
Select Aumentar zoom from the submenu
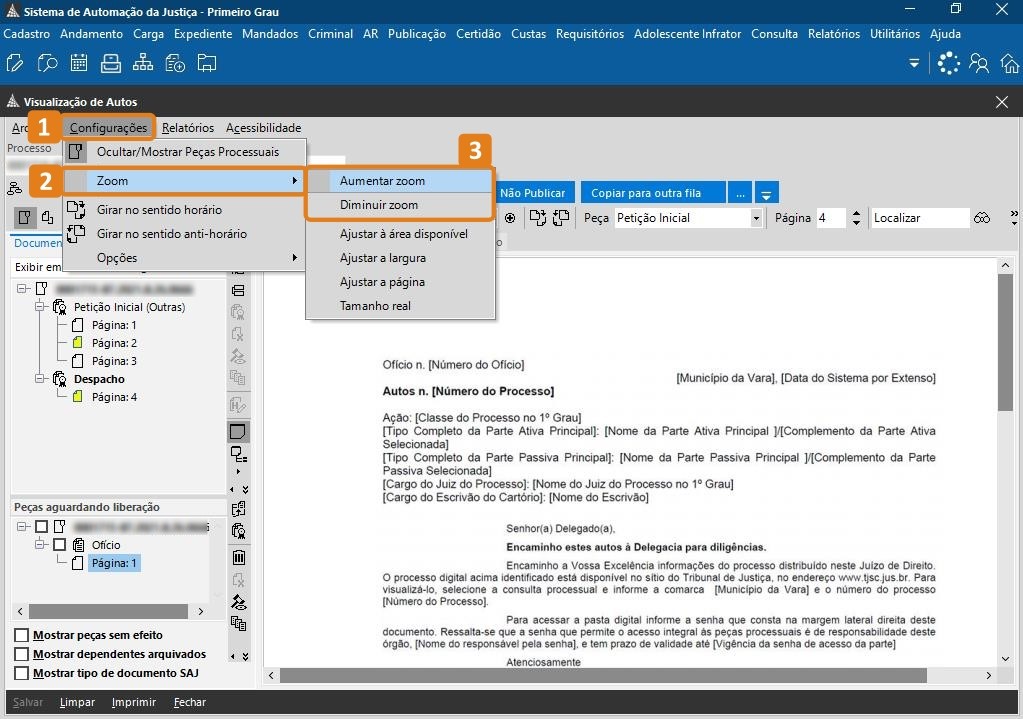click(399, 181)
